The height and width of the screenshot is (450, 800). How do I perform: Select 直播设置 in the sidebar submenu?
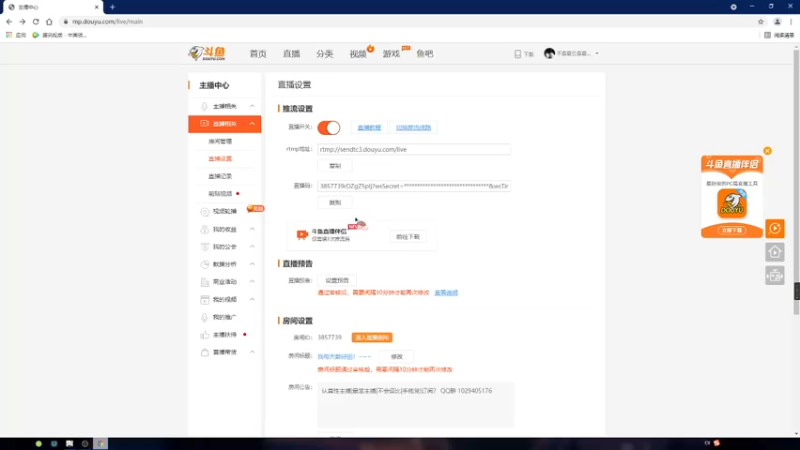coord(220,159)
